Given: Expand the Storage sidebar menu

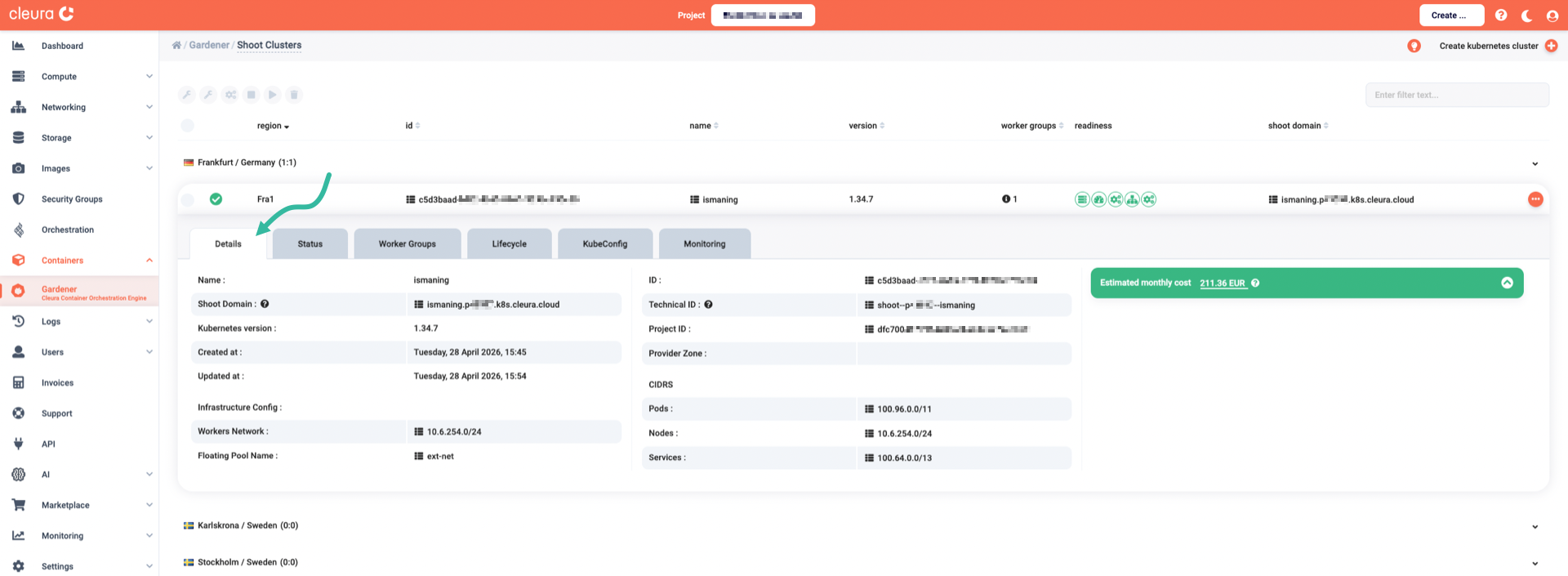Looking at the screenshot, I should click(79, 138).
